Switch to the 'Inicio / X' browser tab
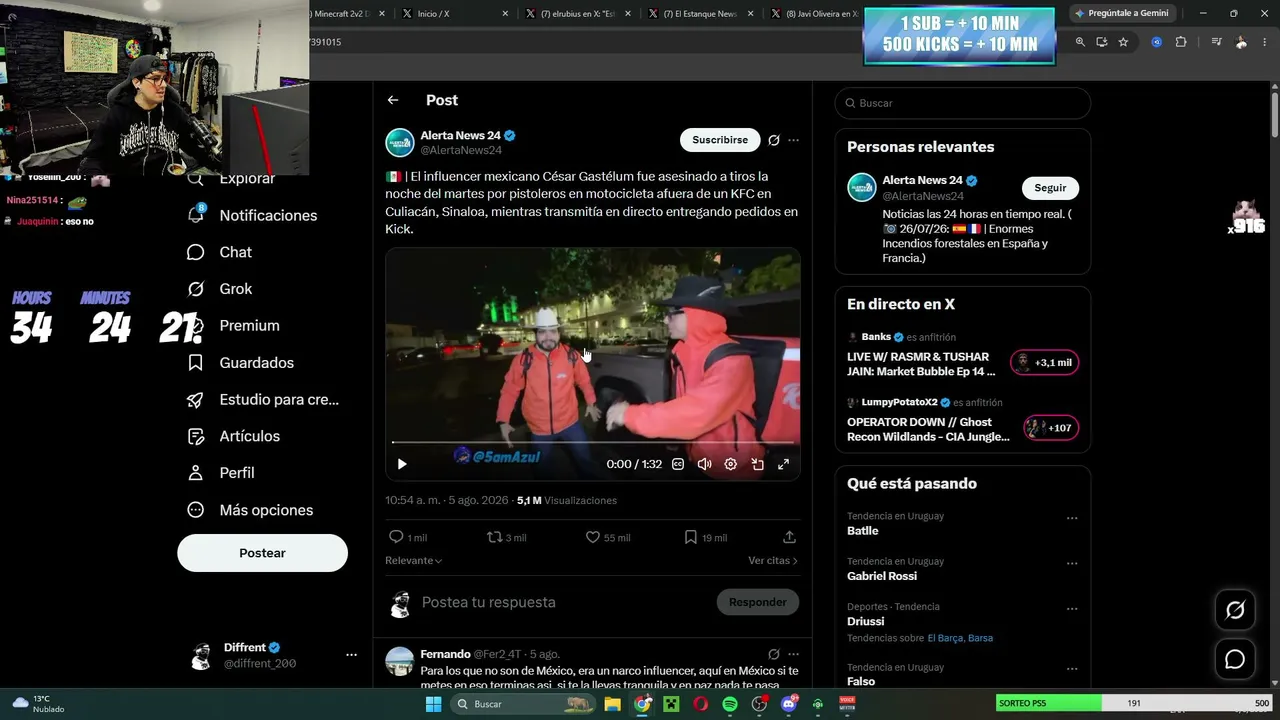Screen dimensions: 1280x720 tap(454, 14)
